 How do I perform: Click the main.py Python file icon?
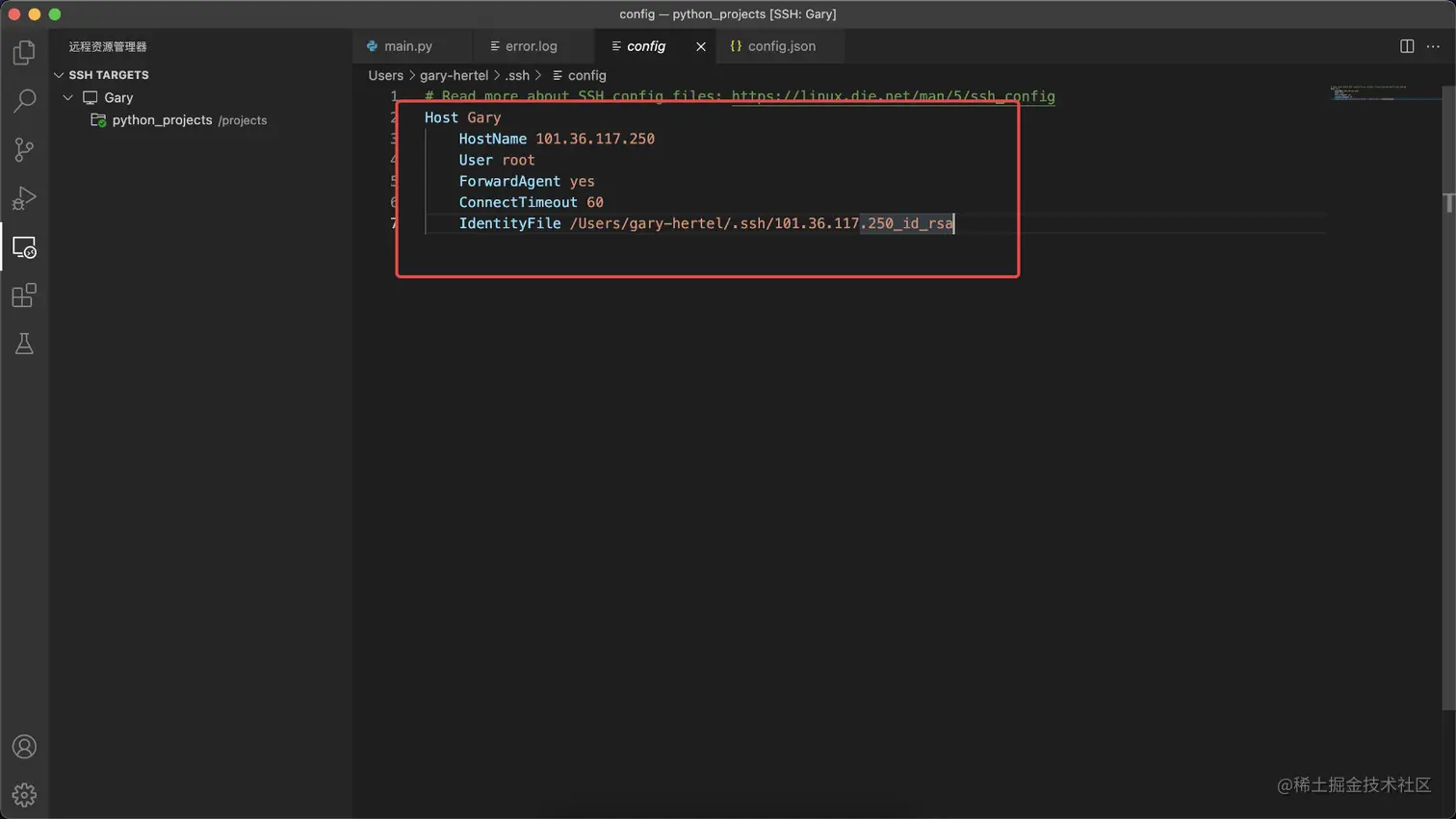(372, 46)
